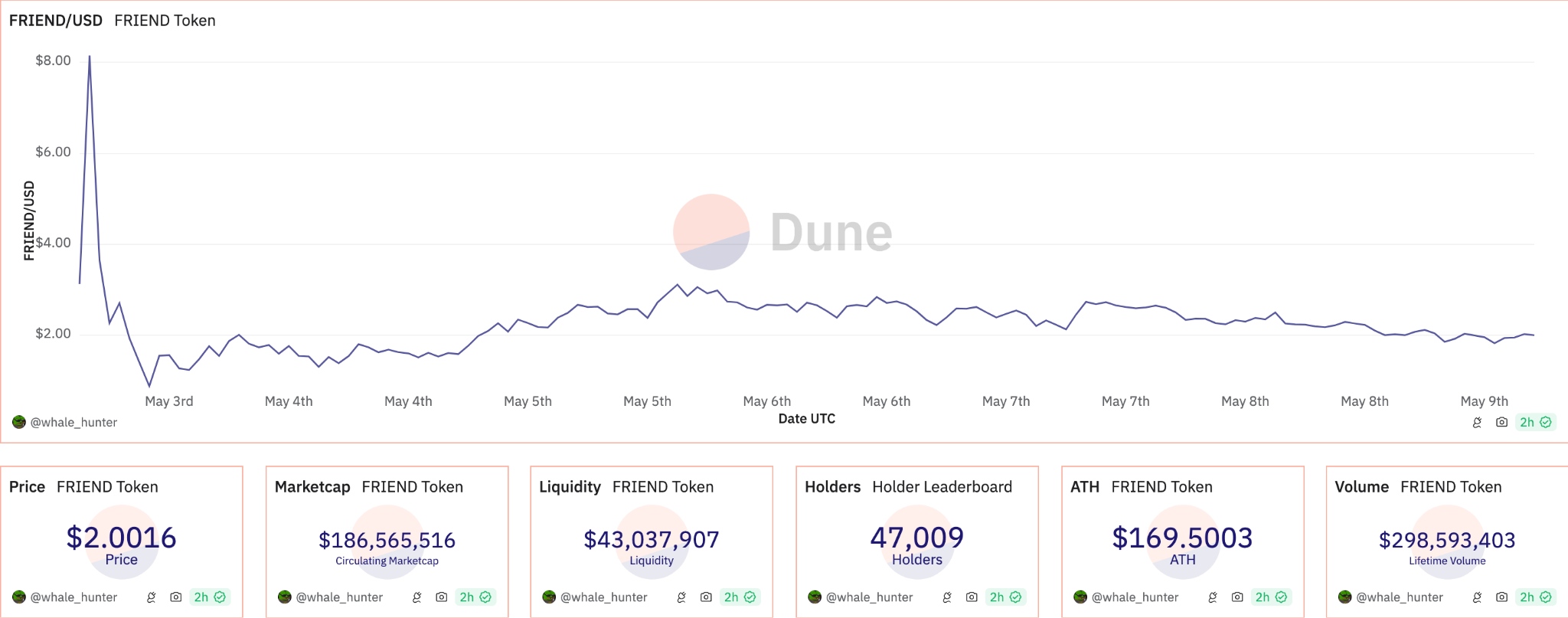Open @whale_hunter profile under the price chart
This screenshot has height=618, width=1568.
(73, 422)
